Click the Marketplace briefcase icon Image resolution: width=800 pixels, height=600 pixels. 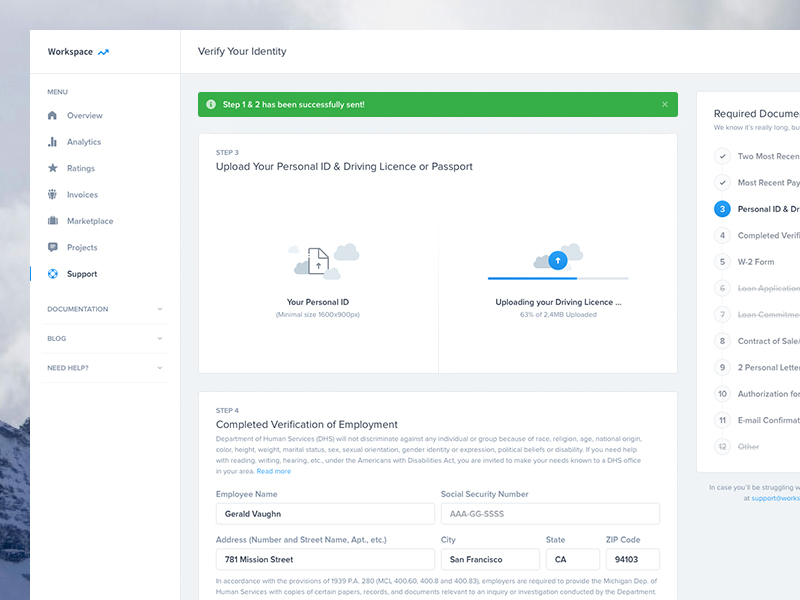coord(52,221)
